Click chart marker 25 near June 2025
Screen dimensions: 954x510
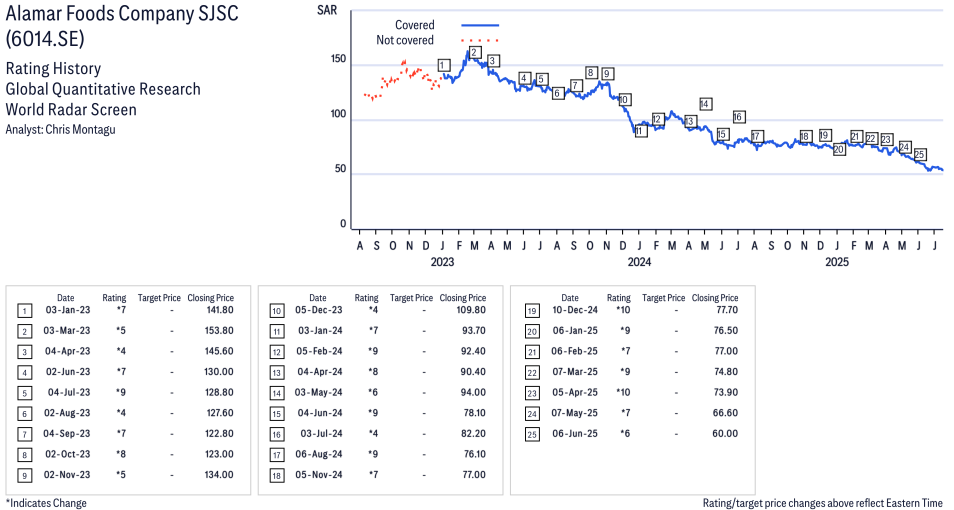920,154
